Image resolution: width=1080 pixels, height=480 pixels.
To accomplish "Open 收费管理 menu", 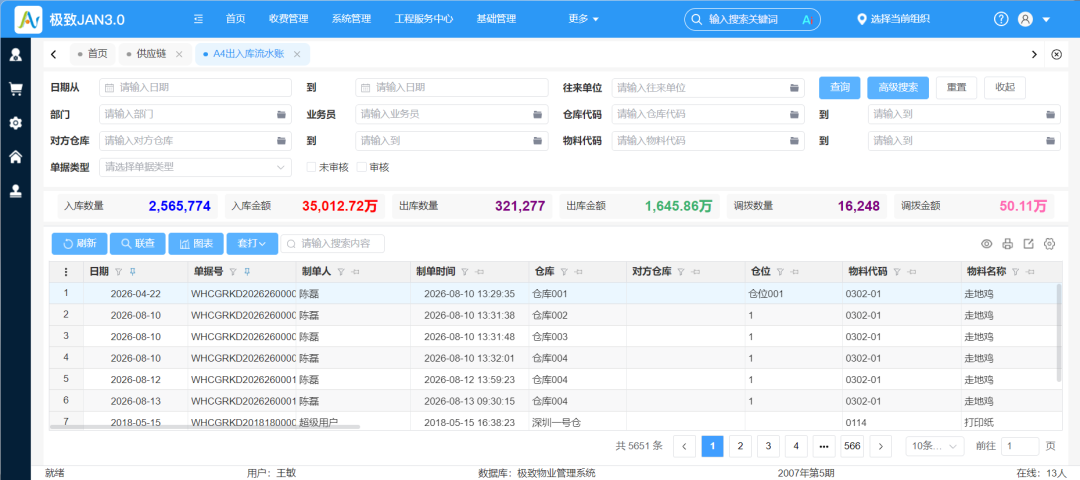I will pos(289,19).
